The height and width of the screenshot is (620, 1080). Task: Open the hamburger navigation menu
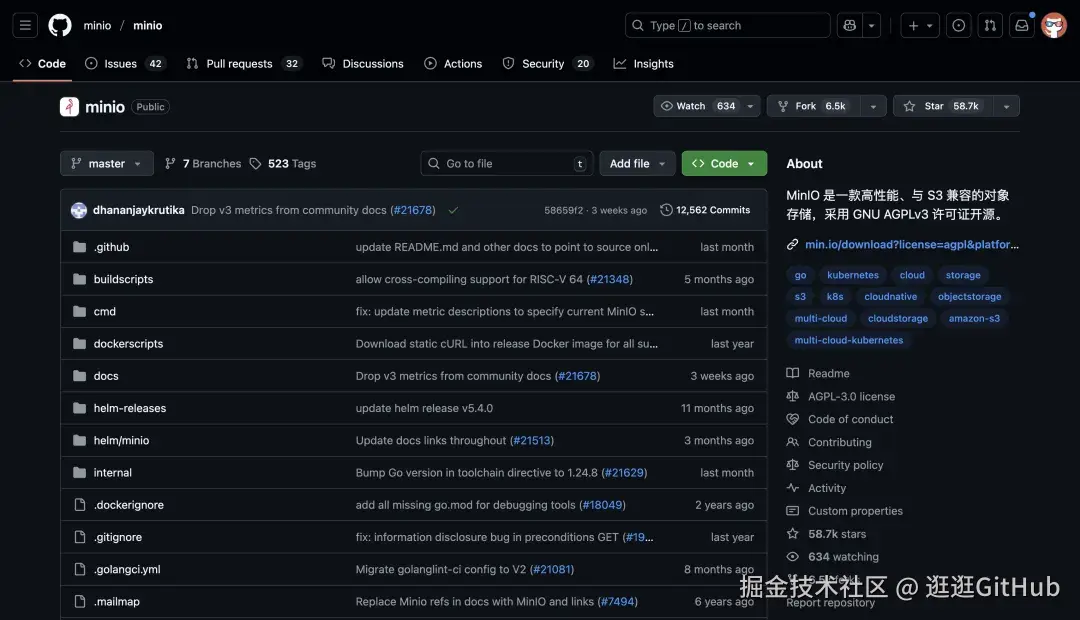(26, 26)
